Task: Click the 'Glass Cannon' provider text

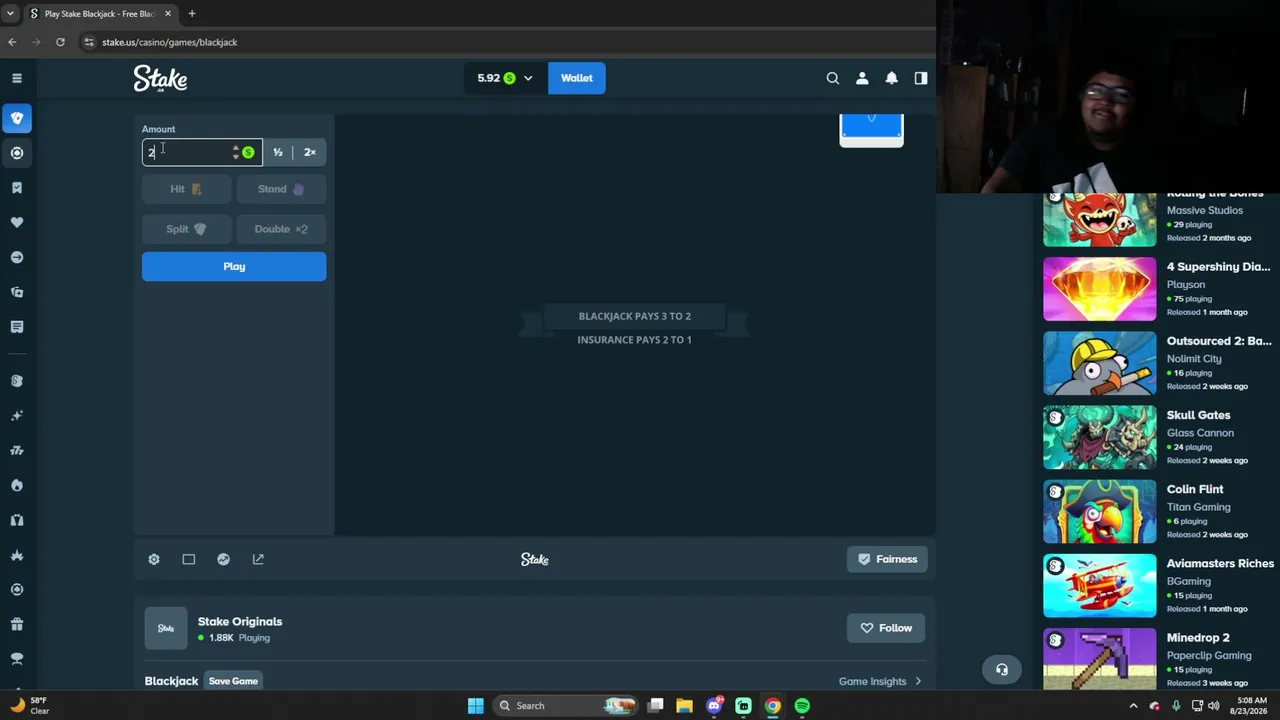Action: (x=1200, y=433)
